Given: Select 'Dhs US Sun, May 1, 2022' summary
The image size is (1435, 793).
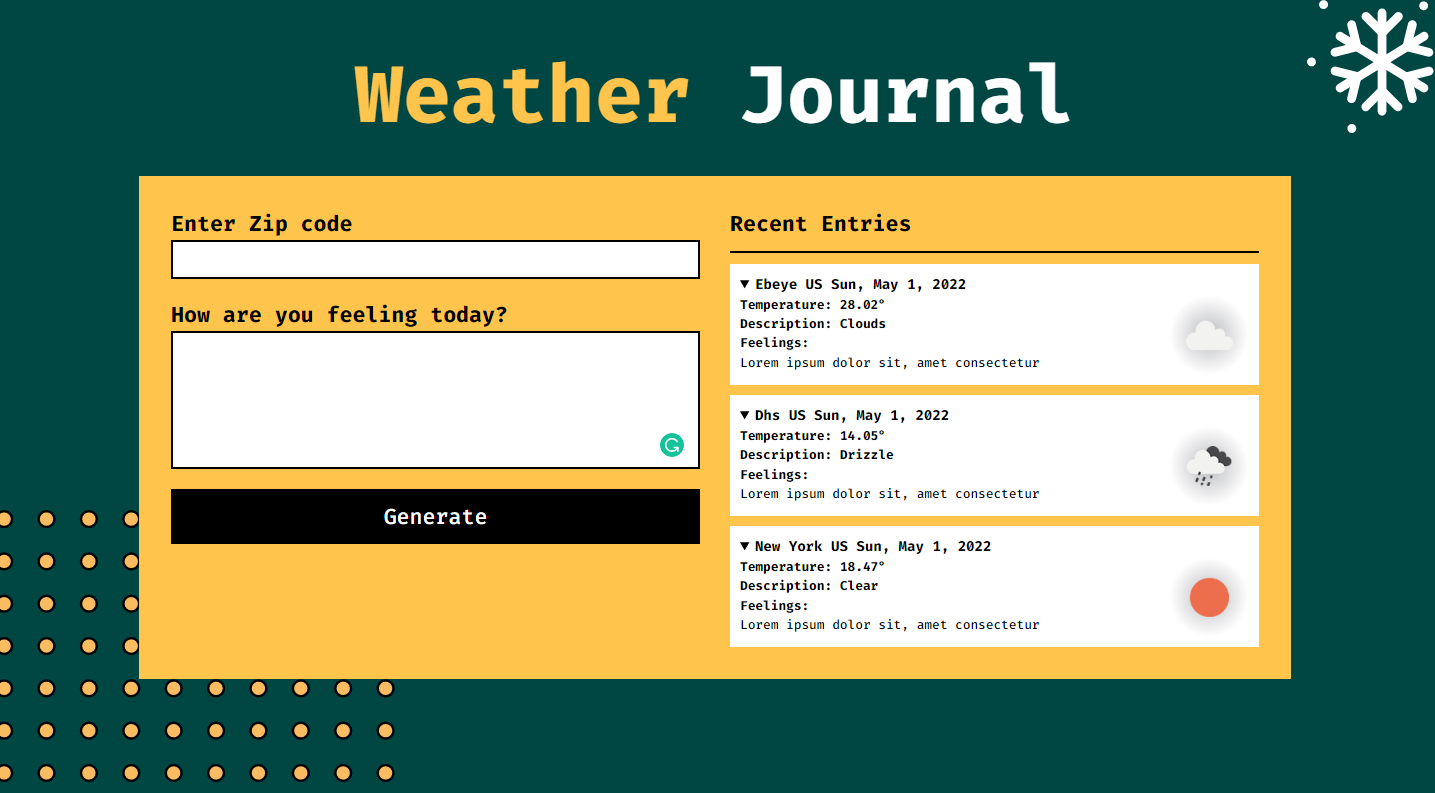Looking at the screenshot, I should pos(844,415).
